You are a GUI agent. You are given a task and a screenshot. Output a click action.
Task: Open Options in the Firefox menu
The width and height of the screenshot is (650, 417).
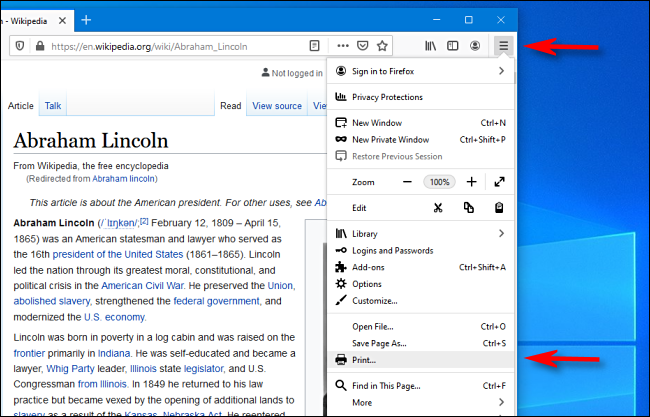coord(421,284)
